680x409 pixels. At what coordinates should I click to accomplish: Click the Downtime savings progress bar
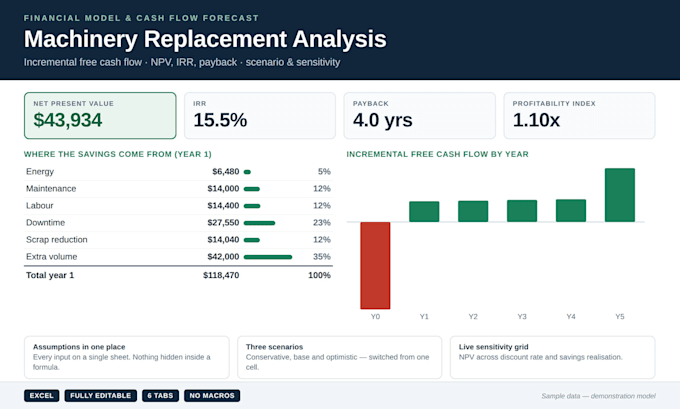(259, 223)
